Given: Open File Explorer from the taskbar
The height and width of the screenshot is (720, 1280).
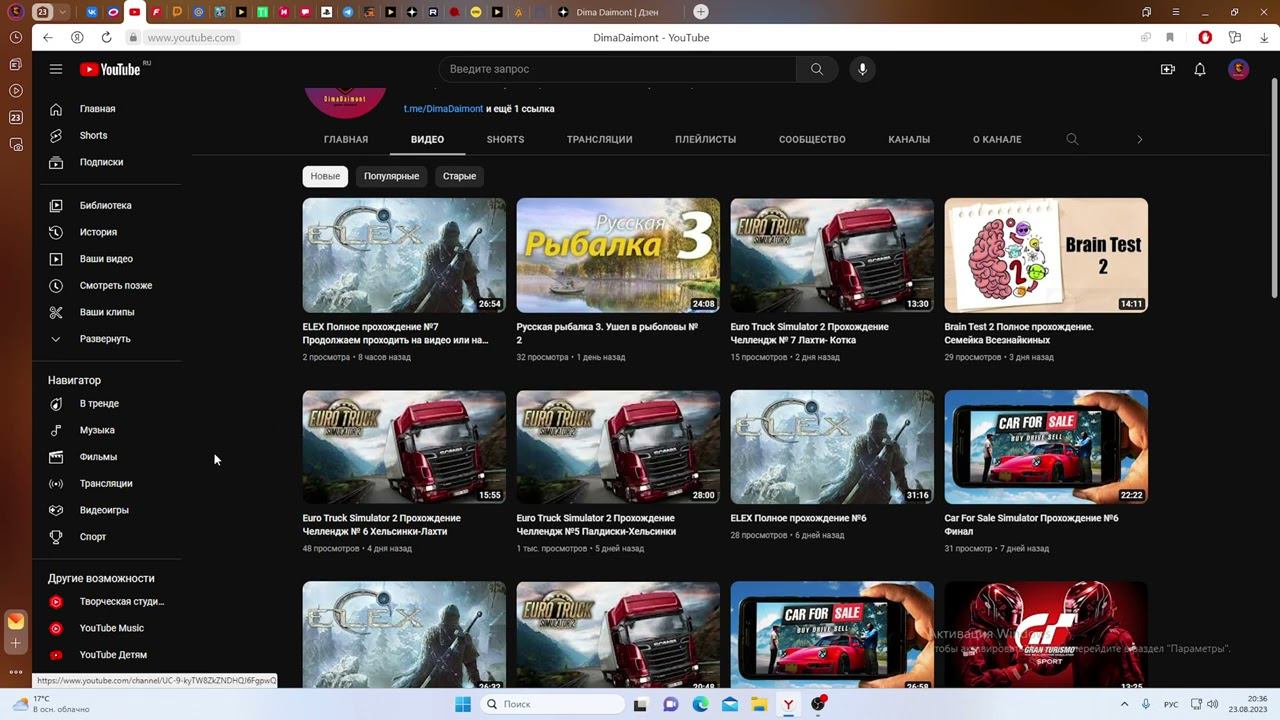Looking at the screenshot, I should tap(759, 704).
